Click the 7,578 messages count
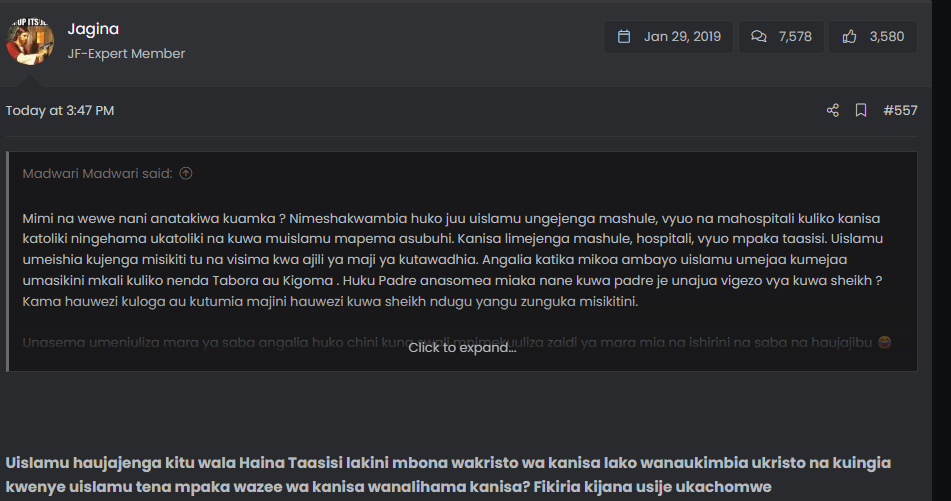The image size is (951, 501). (x=791, y=37)
